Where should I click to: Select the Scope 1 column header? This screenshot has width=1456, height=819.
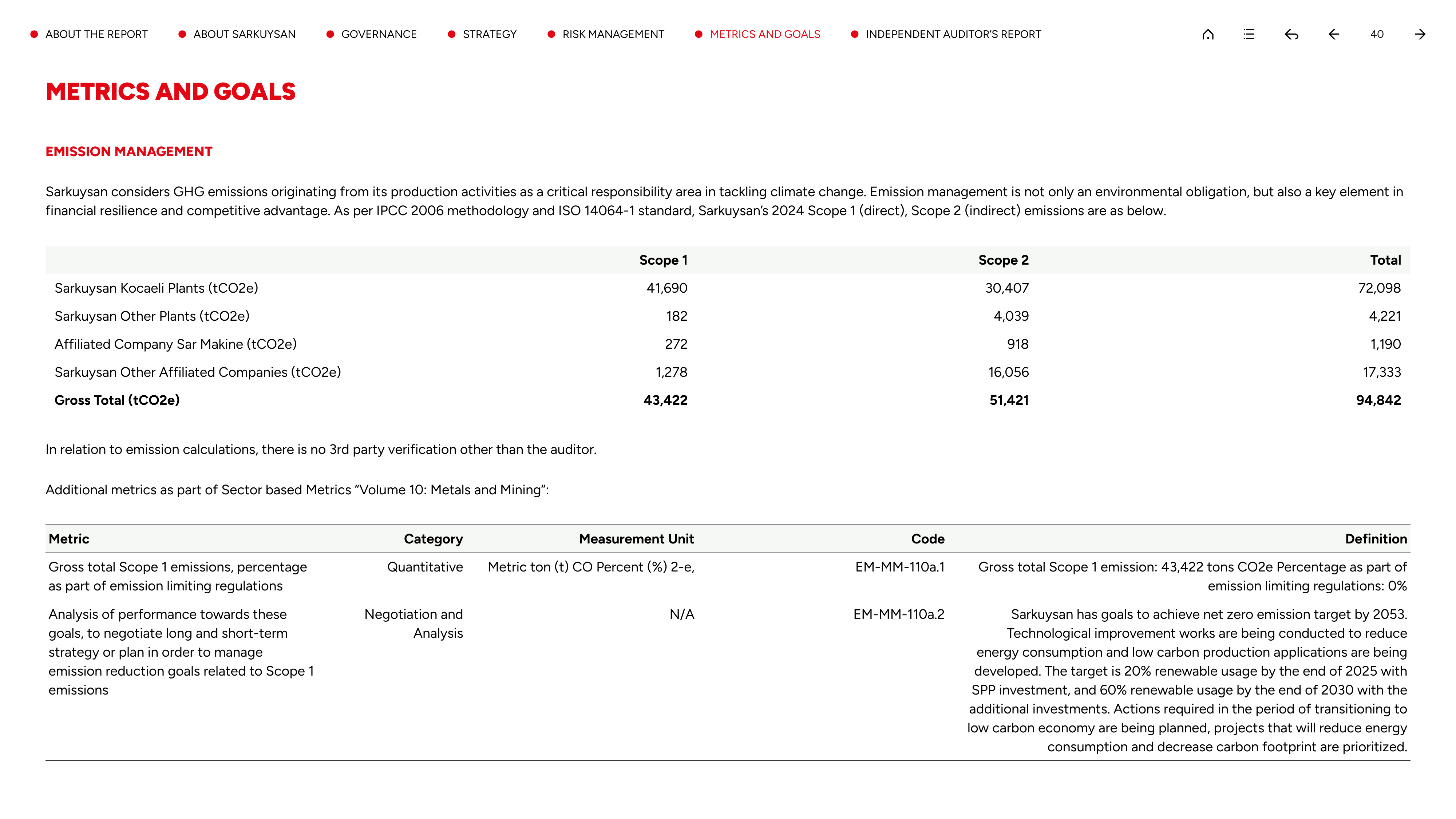(663, 260)
